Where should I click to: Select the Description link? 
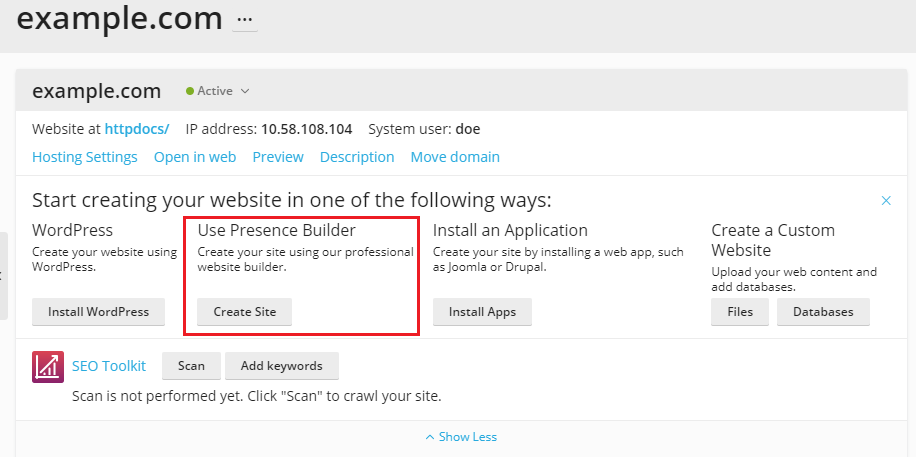coord(357,157)
